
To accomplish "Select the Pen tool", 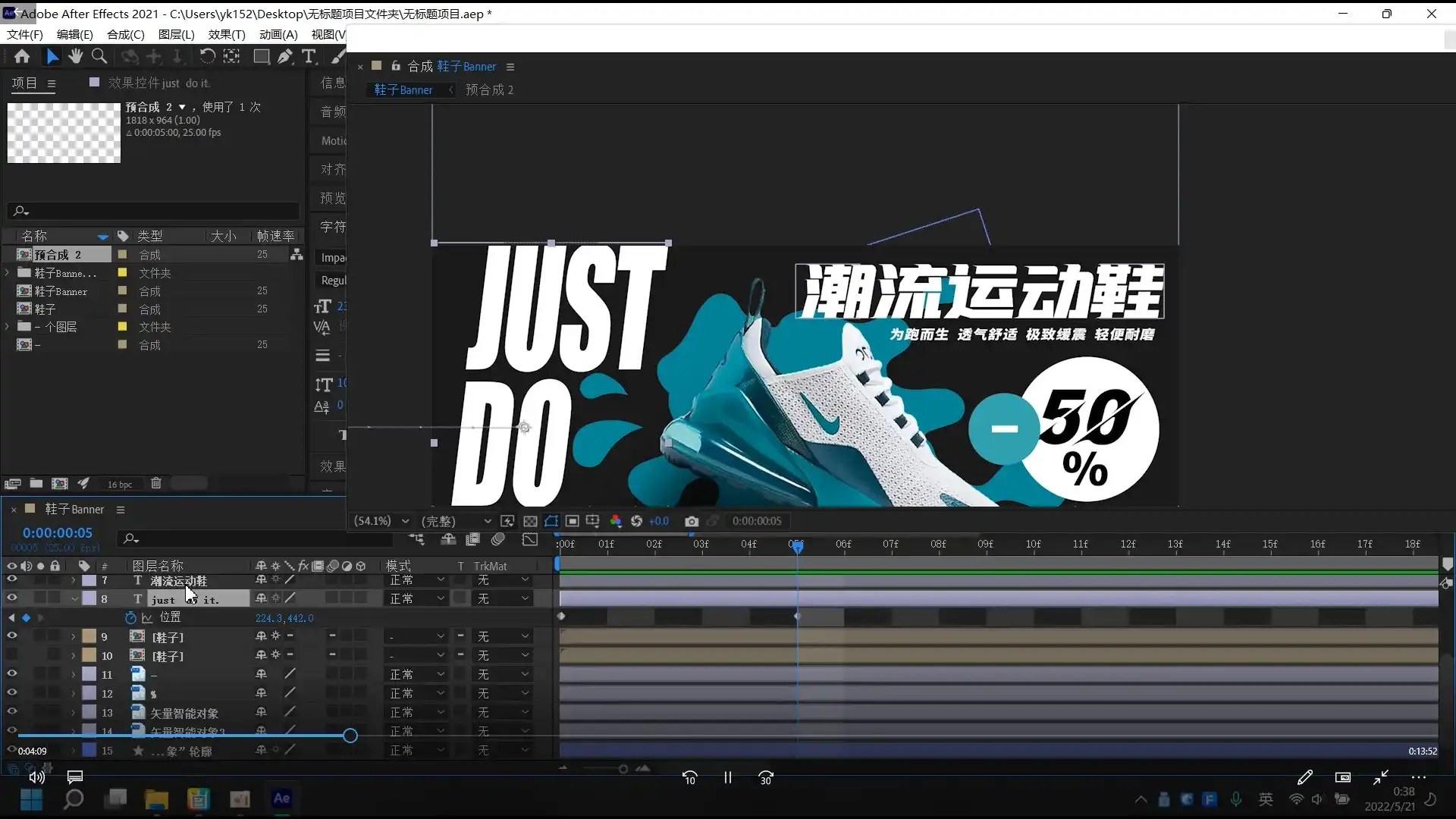I will pos(284,56).
